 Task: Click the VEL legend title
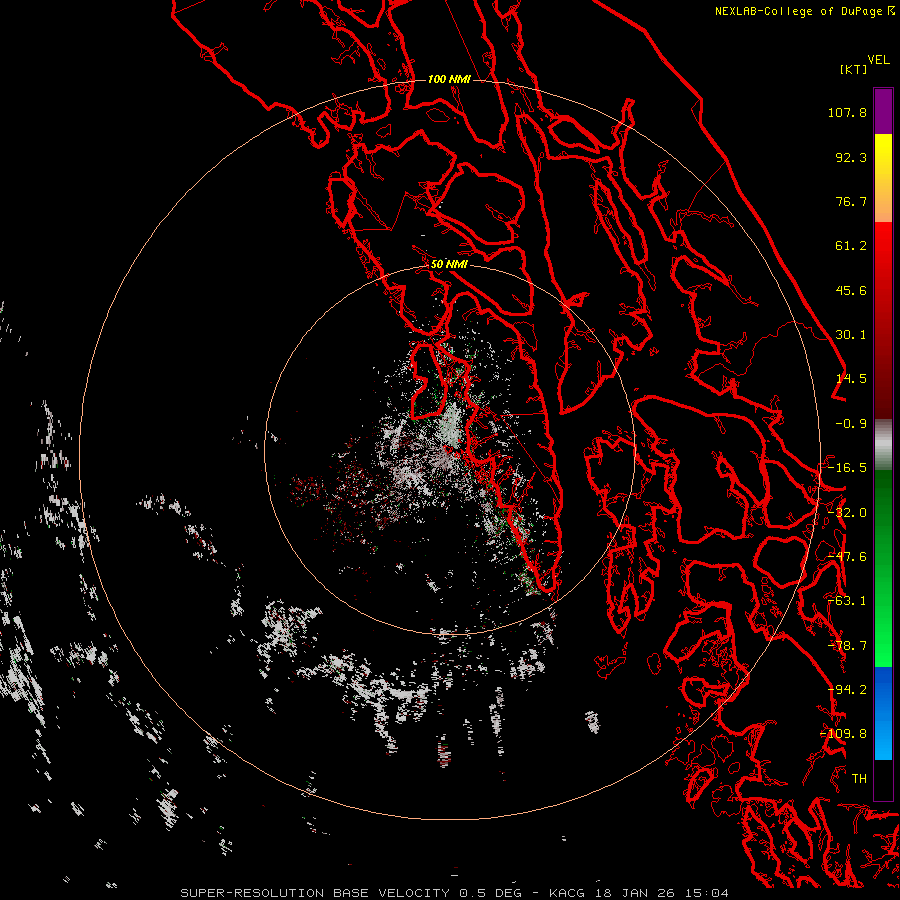(x=878, y=60)
